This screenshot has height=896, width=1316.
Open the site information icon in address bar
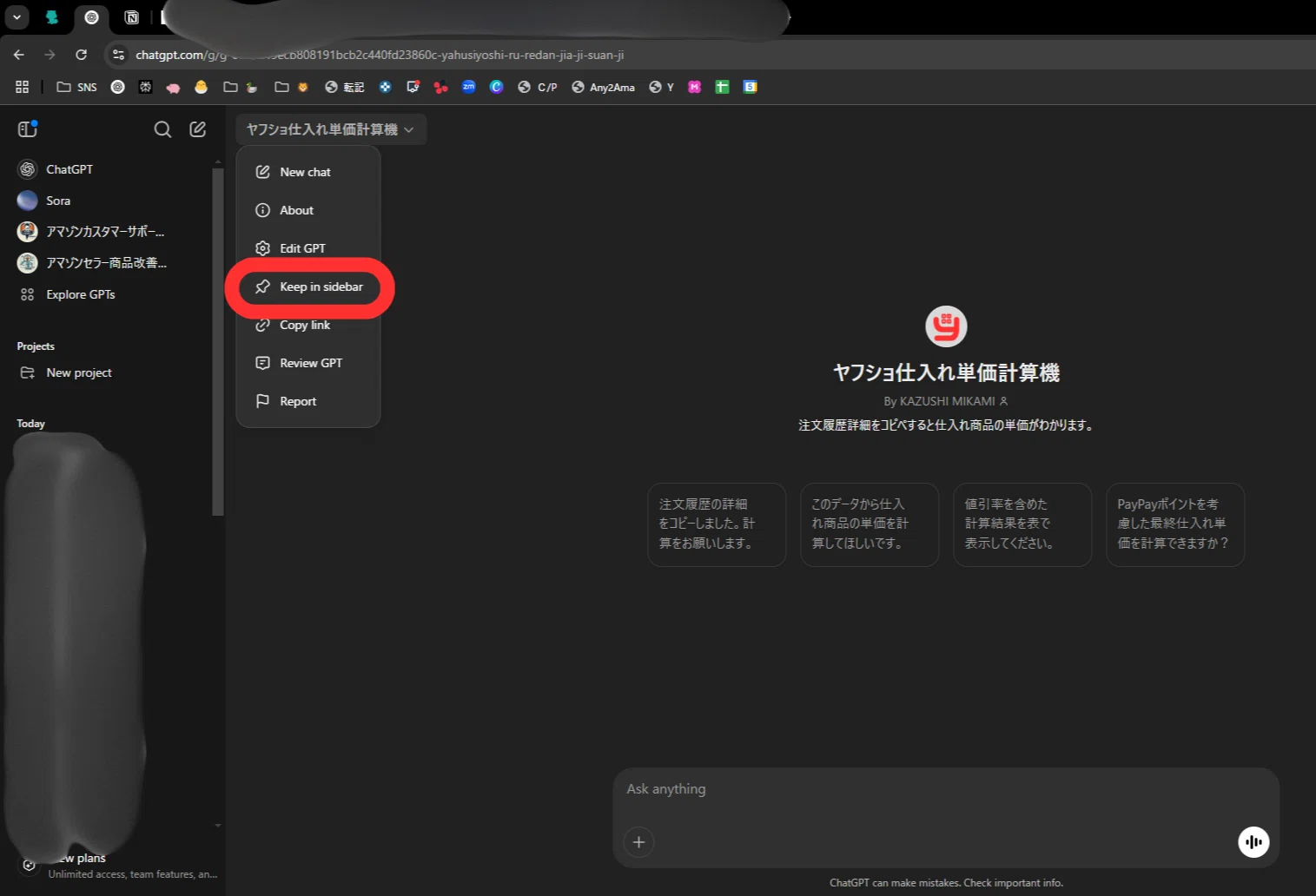click(119, 55)
